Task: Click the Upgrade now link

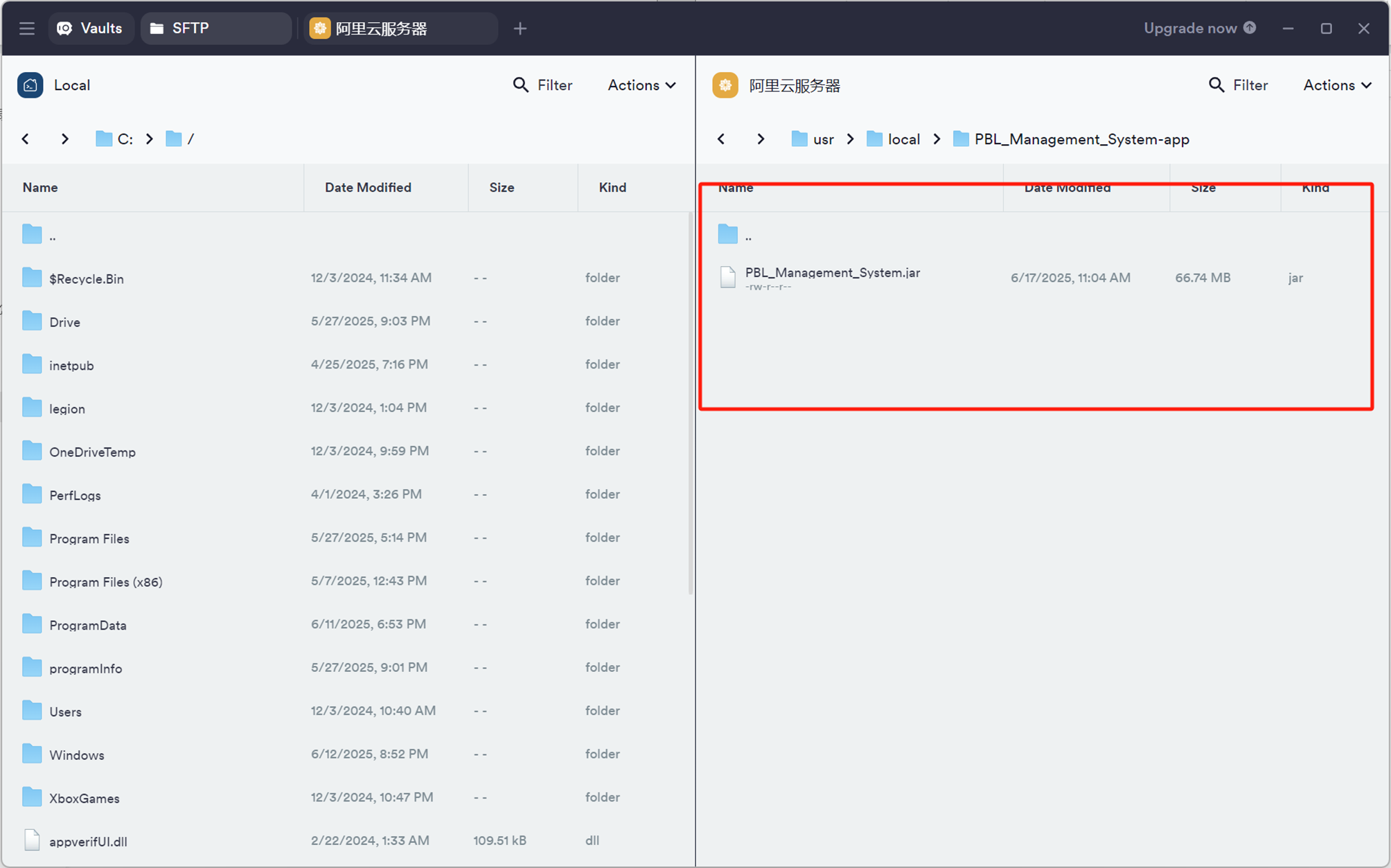Action: coord(1189,28)
